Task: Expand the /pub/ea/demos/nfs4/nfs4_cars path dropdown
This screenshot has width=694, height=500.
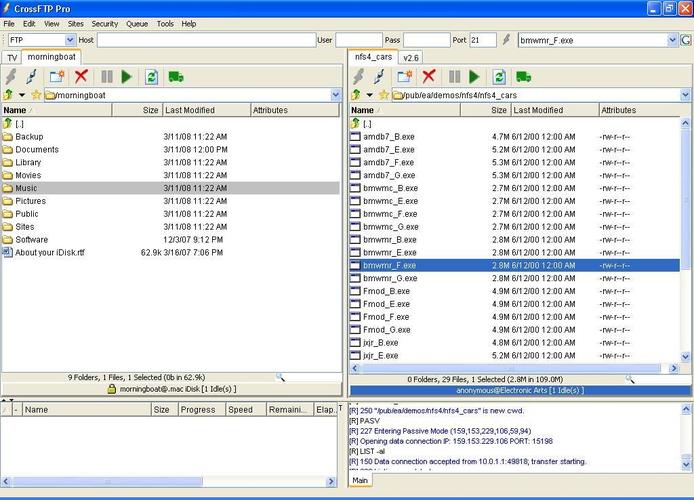Action: click(x=683, y=95)
